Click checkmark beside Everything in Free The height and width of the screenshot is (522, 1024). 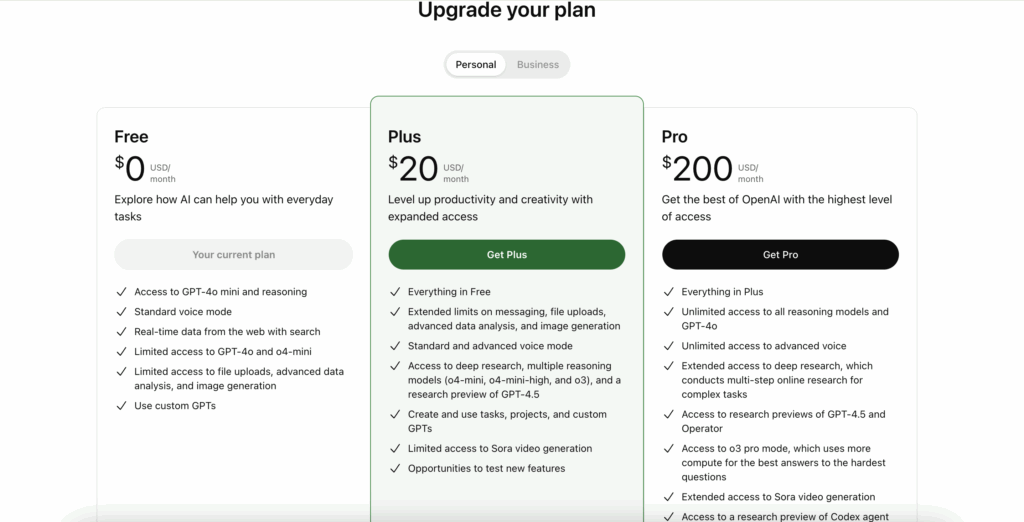tap(394, 292)
